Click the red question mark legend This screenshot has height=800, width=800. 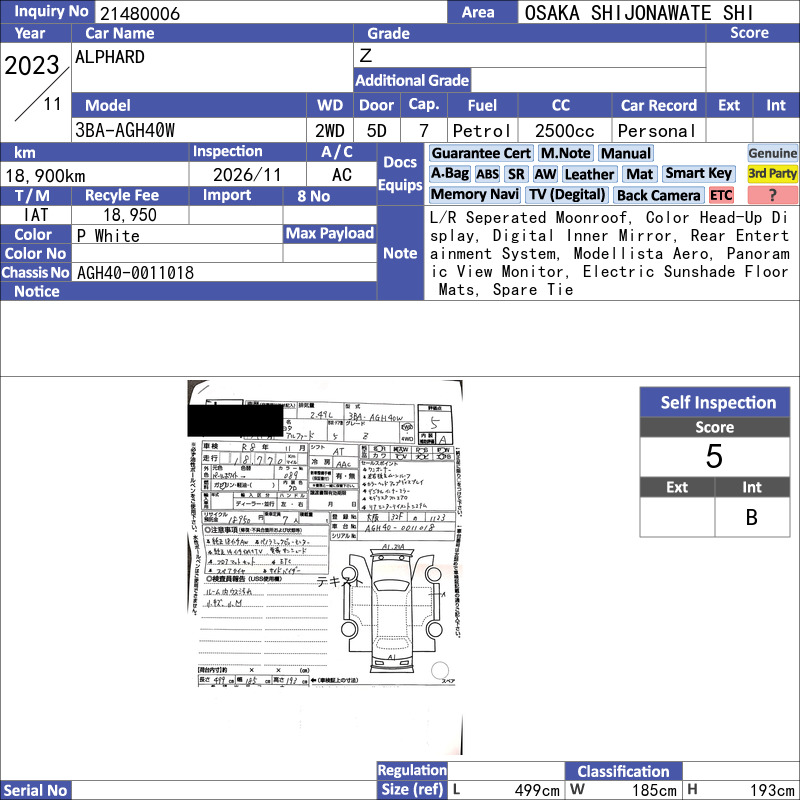coord(772,195)
